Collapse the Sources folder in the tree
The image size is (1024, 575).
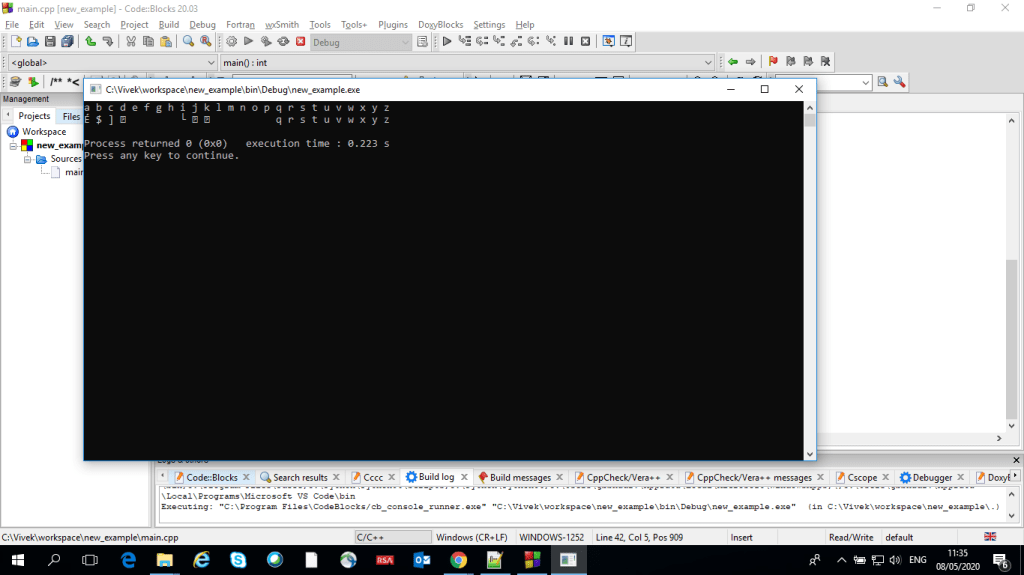29,159
